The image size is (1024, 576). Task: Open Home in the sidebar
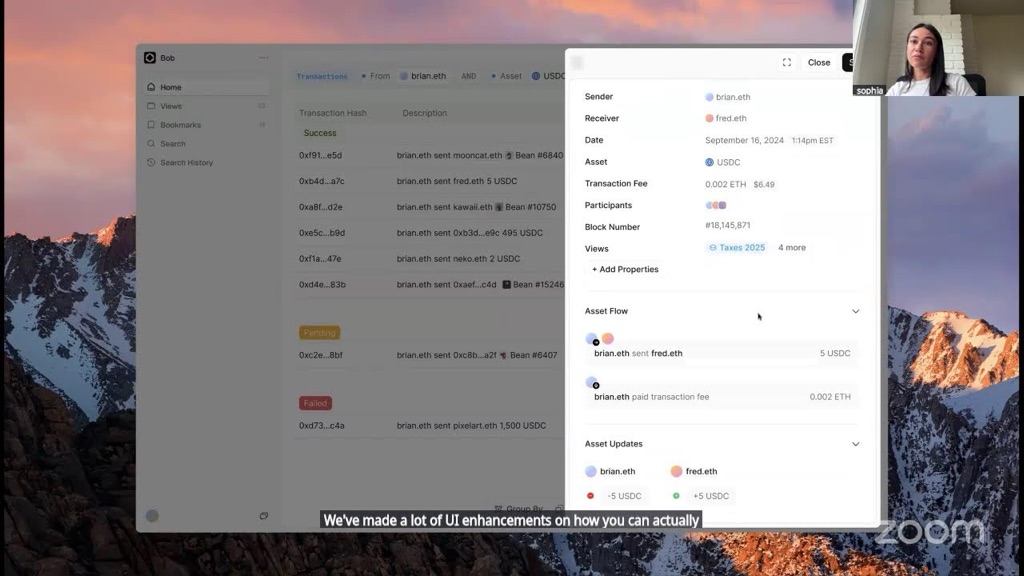pos(171,87)
